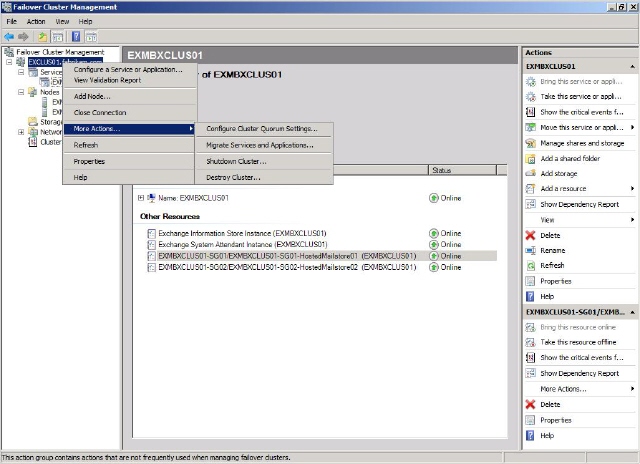Click the Nodes folder icon in tree

click(x=33, y=92)
